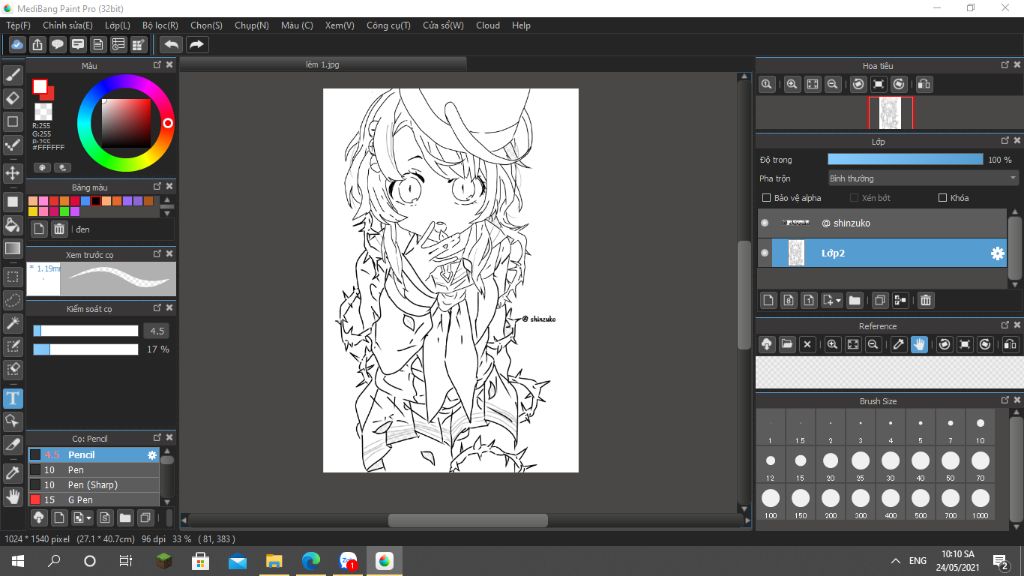
Task: Zoom out in the Navigator panel
Action: (x=833, y=84)
